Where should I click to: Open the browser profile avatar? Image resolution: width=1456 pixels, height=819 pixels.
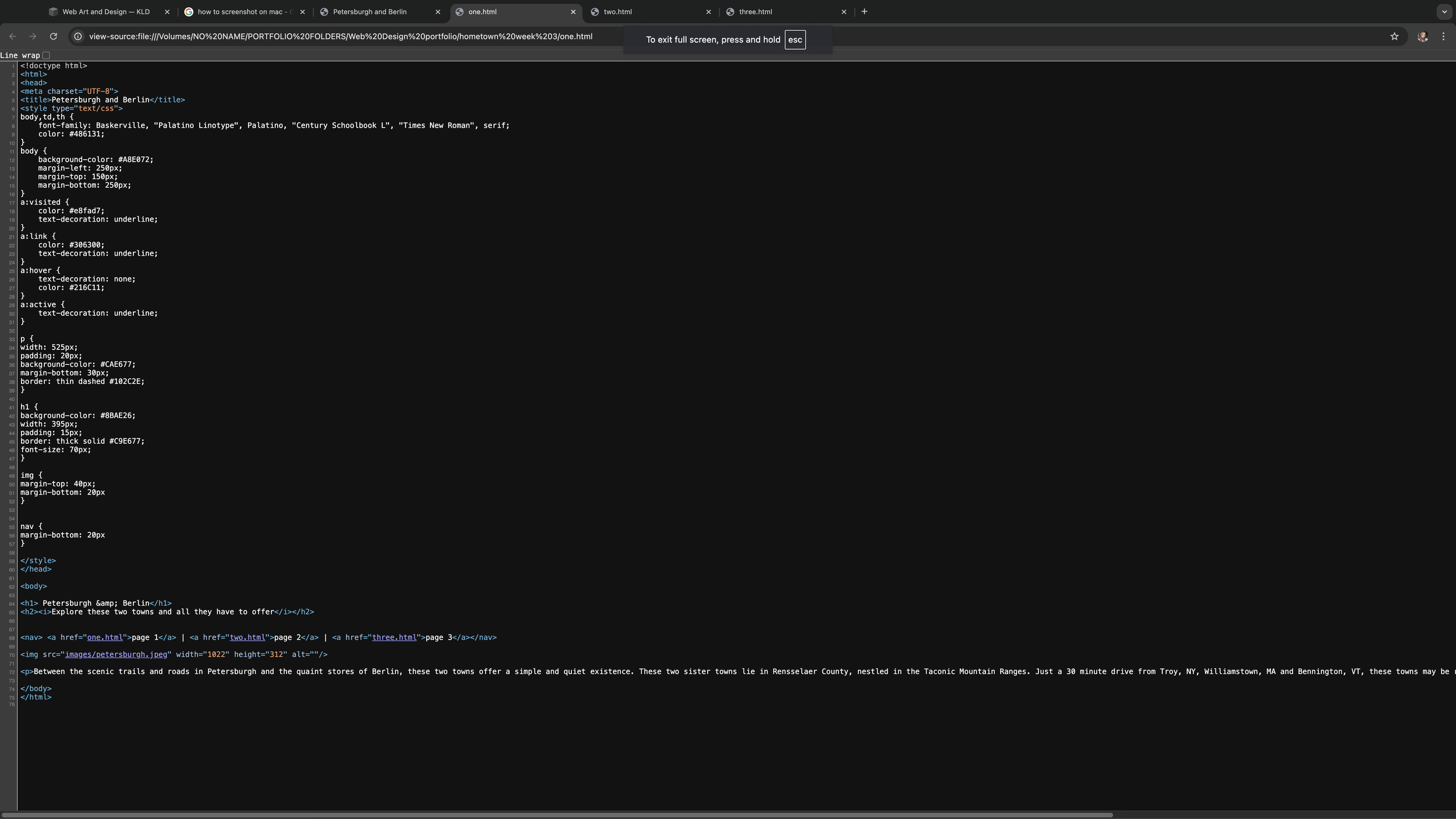pos(1423,36)
